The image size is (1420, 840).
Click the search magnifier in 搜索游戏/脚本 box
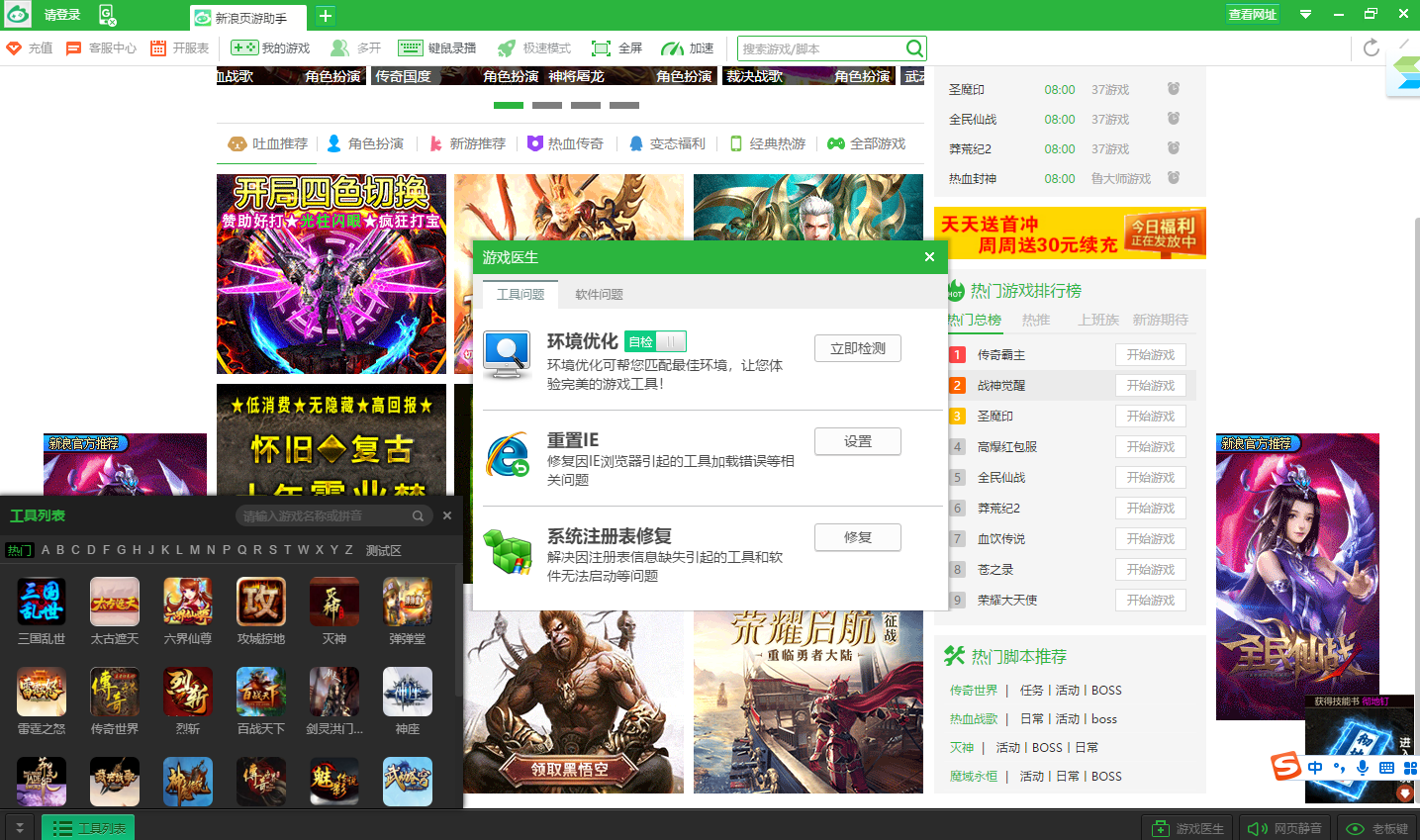pos(914,48)
